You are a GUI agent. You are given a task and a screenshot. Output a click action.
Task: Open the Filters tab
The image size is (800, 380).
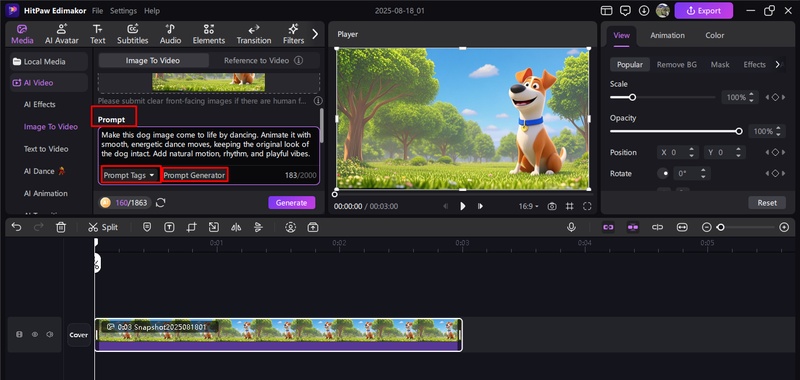[293, 34]
